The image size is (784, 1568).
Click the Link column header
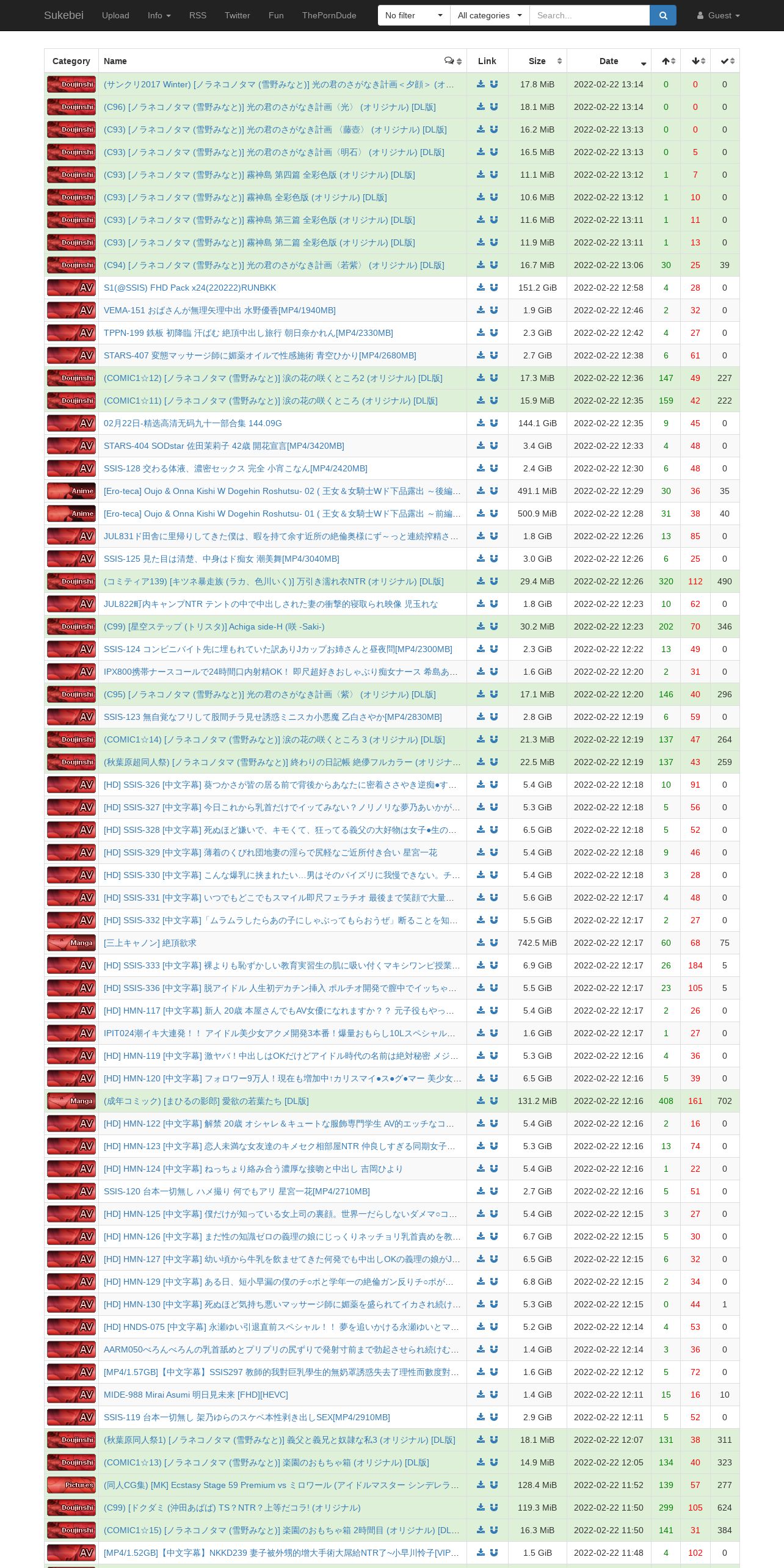click(x=487, y=61)
